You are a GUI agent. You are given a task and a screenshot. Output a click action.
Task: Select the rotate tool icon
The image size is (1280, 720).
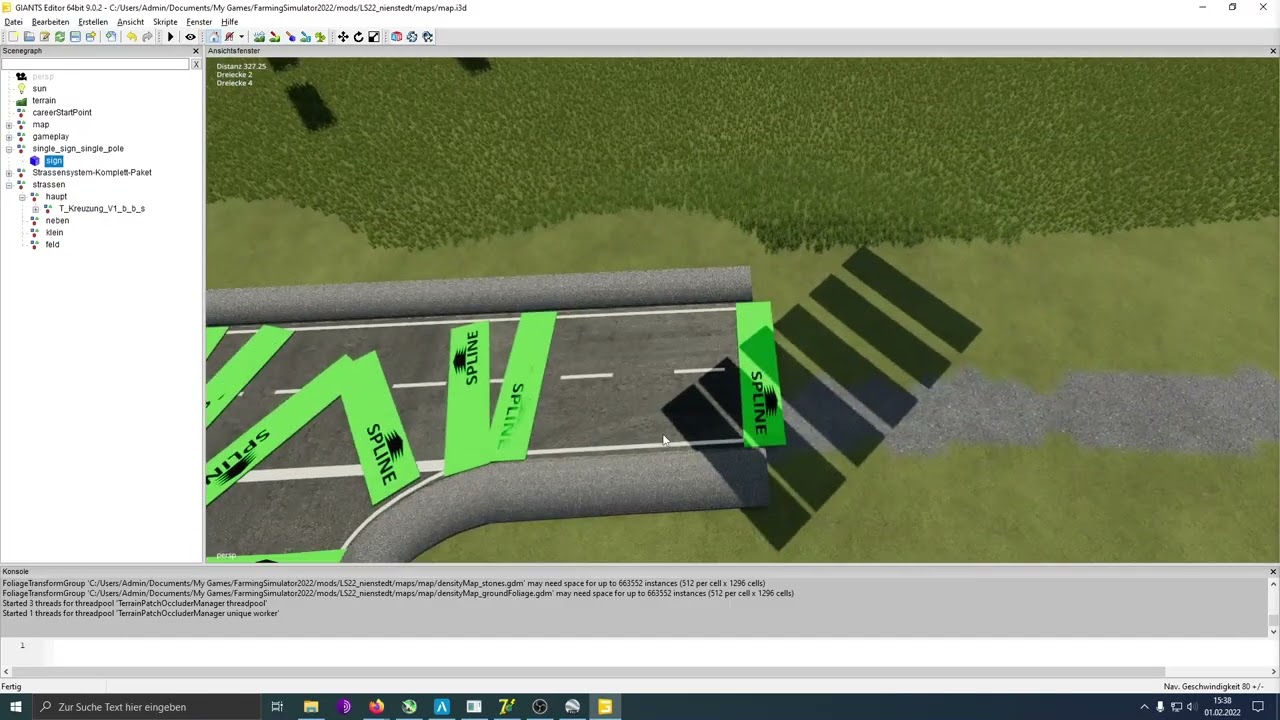[358, 37]
